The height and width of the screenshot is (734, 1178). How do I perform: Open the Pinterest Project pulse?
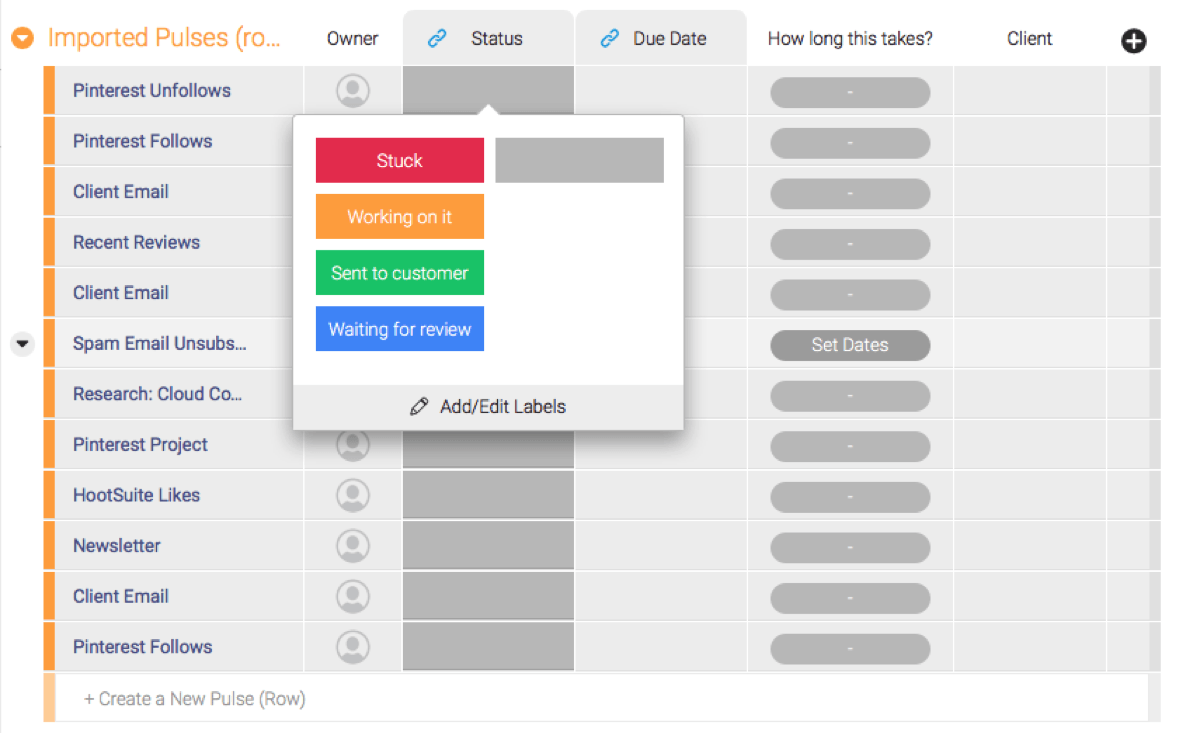pyautogui.click(x=140, y=445)
